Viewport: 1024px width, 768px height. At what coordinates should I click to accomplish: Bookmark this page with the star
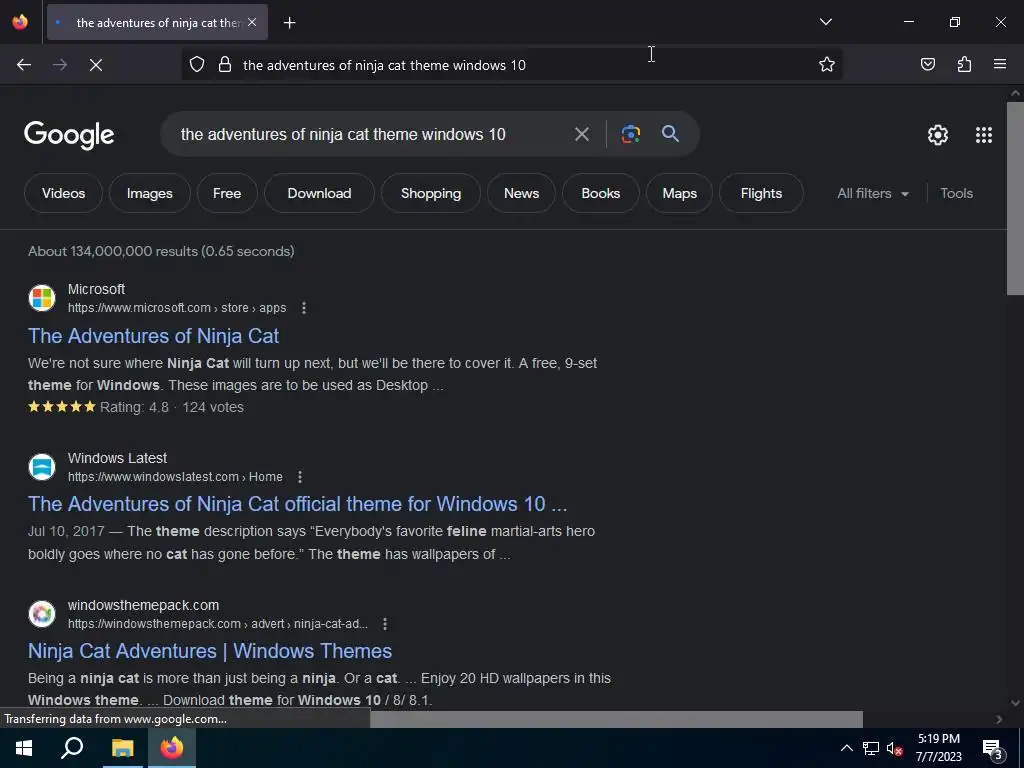point(827,64)
